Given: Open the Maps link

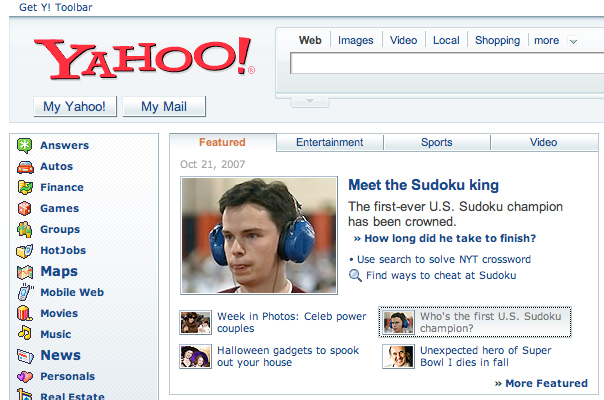Looking at the screenshot, I should pyautogui.click(x=59, y=272).
